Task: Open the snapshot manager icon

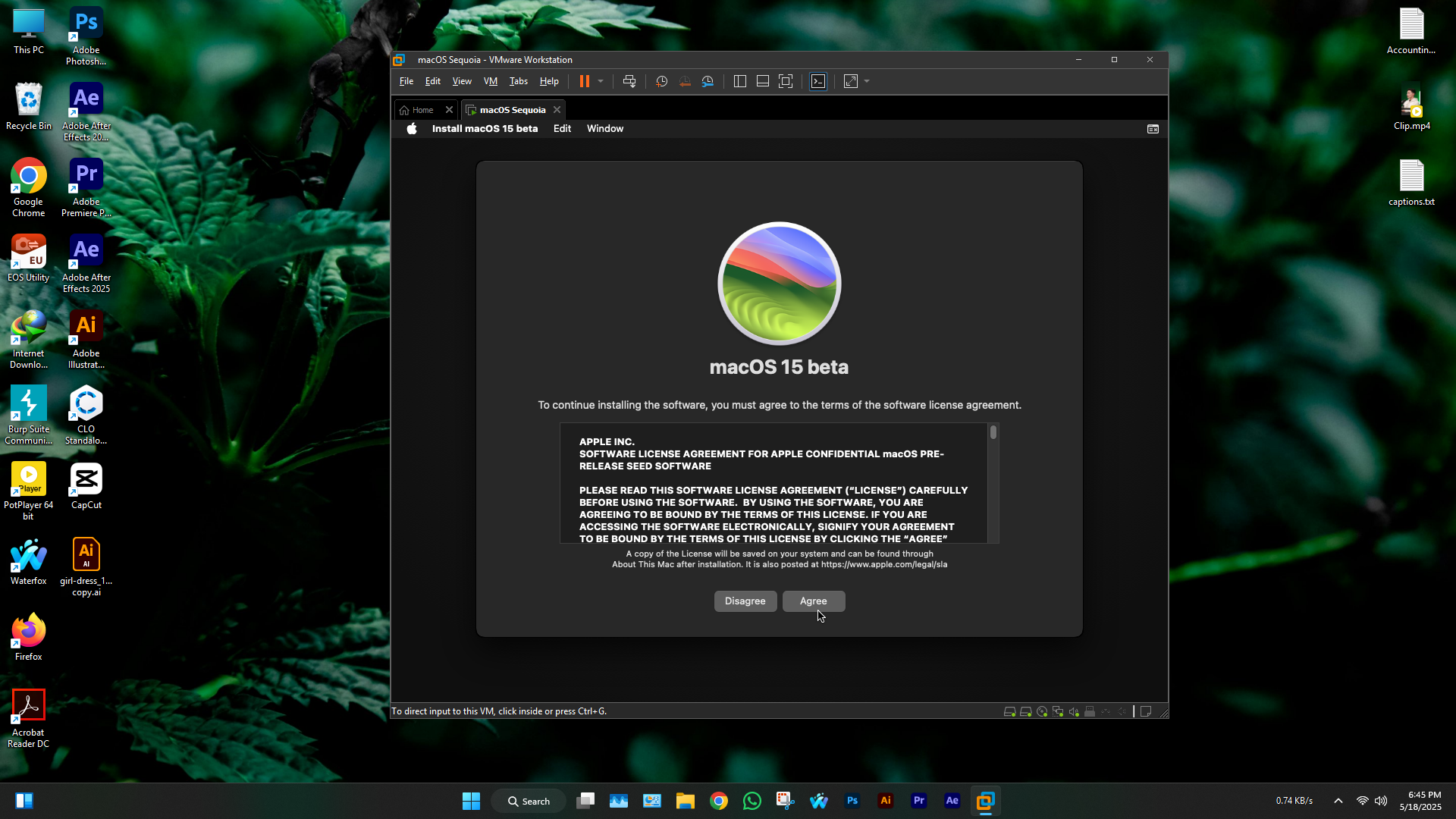Action: [x=708, y=81]
